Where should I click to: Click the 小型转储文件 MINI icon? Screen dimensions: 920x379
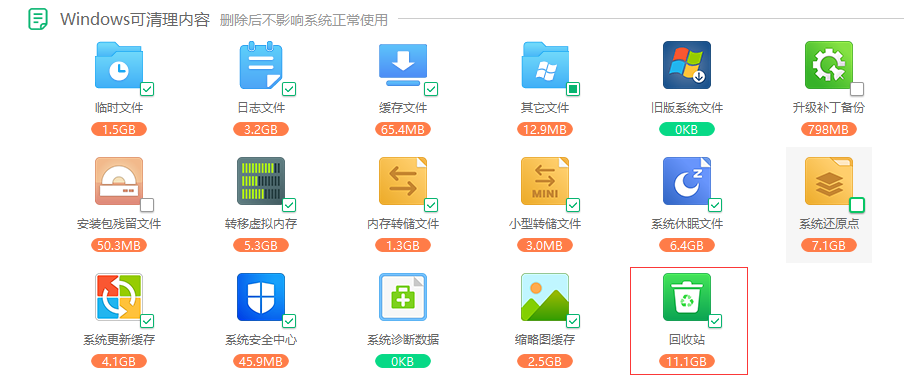546,181
